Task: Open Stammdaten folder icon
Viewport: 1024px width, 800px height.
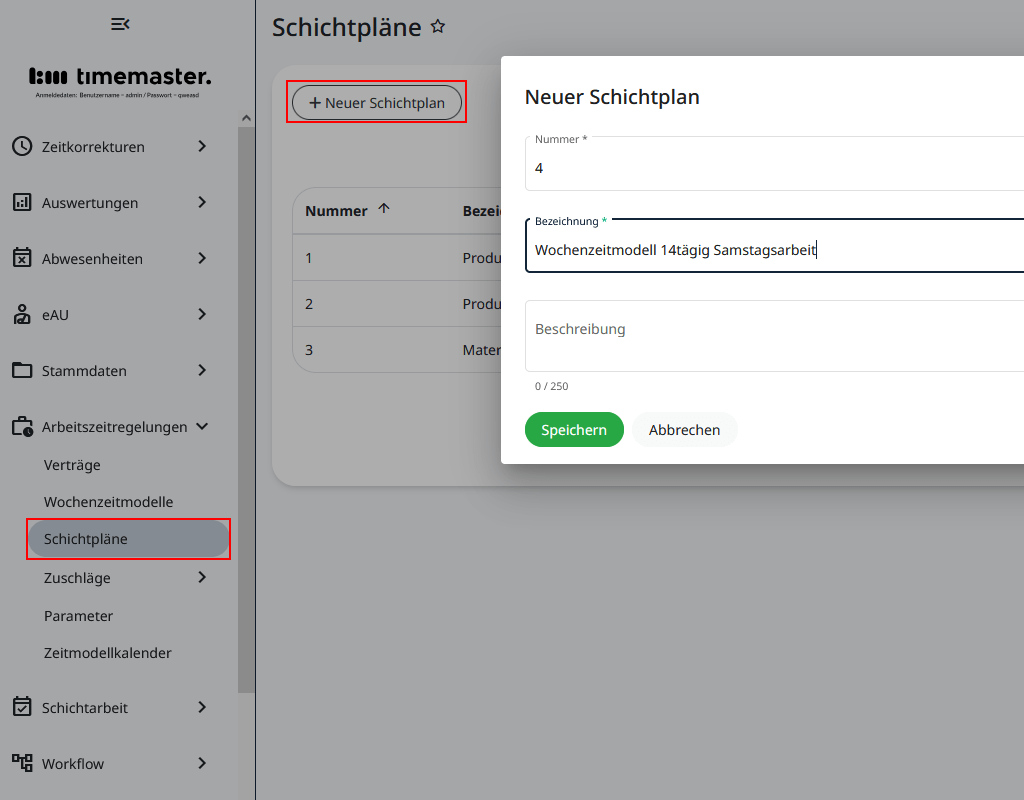Action: (x=22, y=370)
